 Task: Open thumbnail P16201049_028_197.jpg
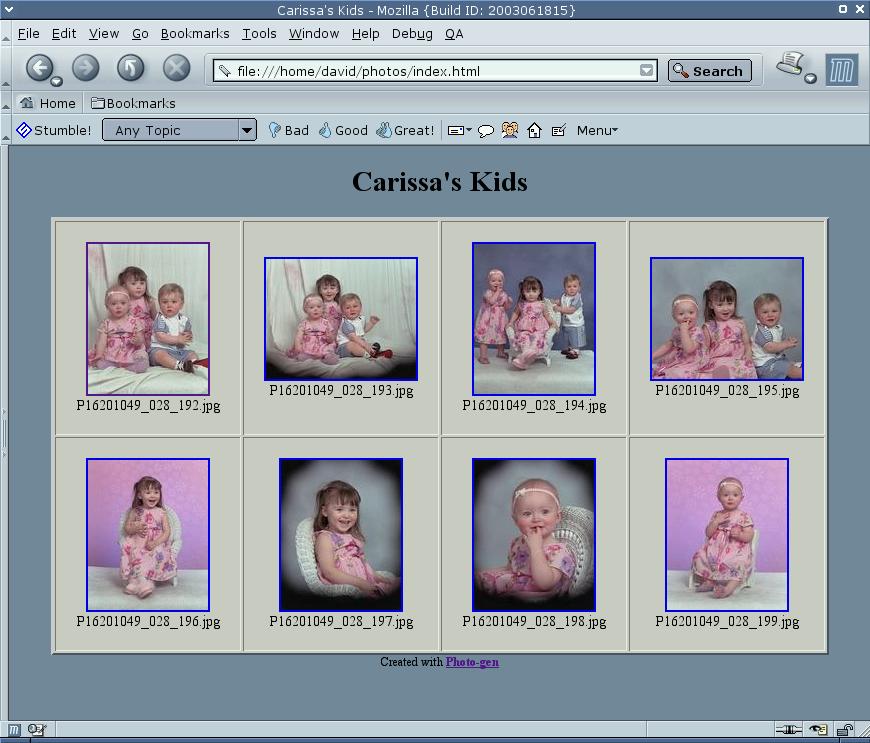click(x=341, y=534)
